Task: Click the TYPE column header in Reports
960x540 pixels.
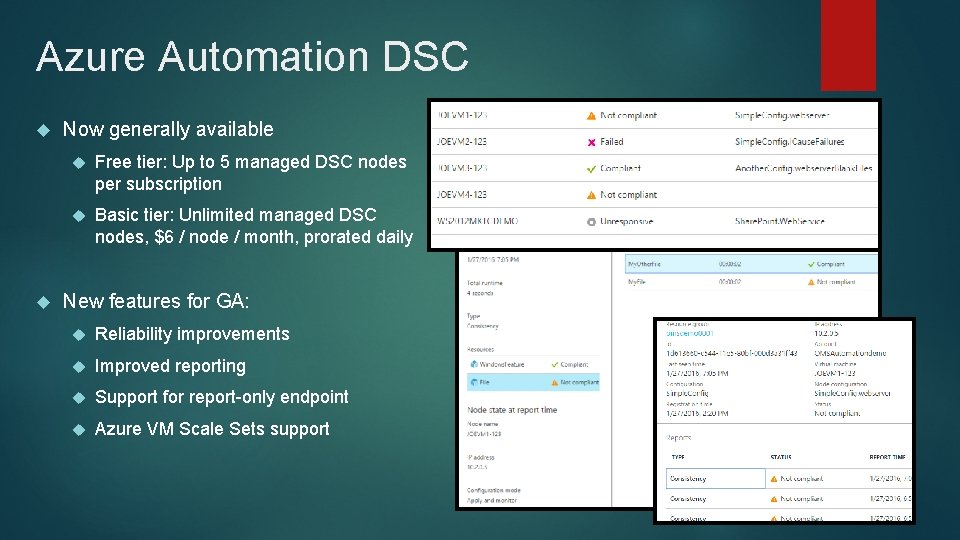Action: click(678, 457)
